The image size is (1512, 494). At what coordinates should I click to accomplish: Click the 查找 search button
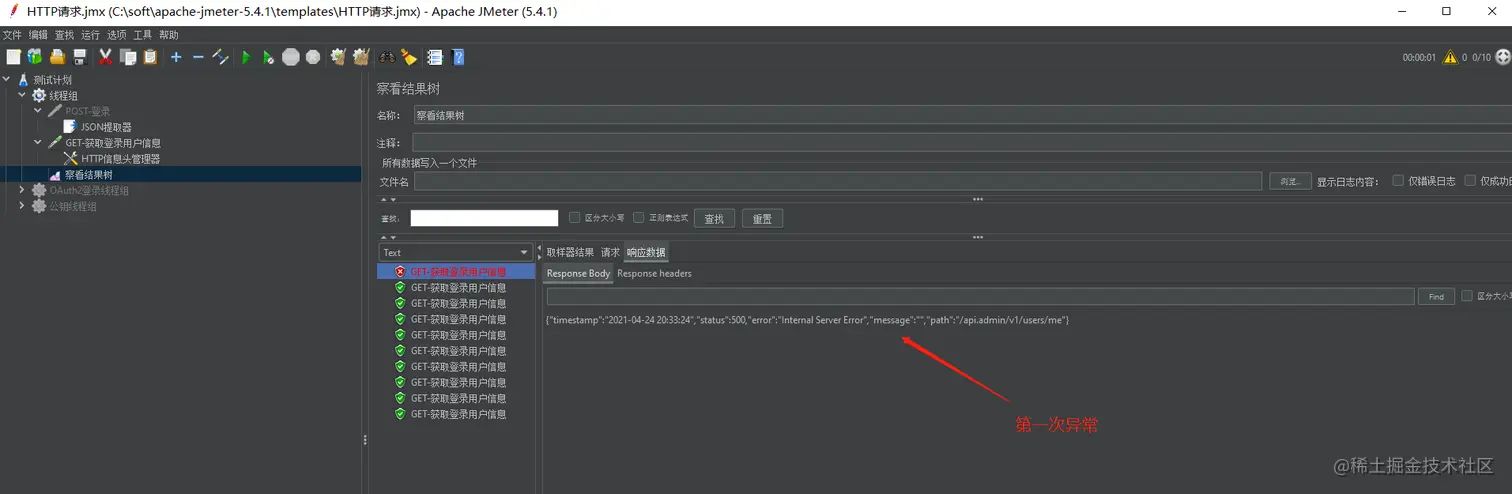tap(714, 218)
